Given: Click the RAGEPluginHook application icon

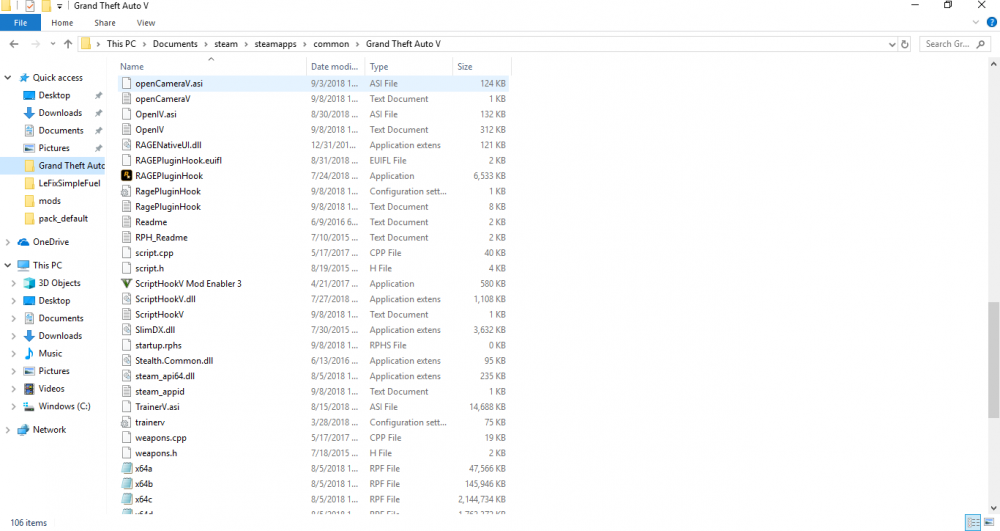Looking at the screenshot, I should [126, 175].
